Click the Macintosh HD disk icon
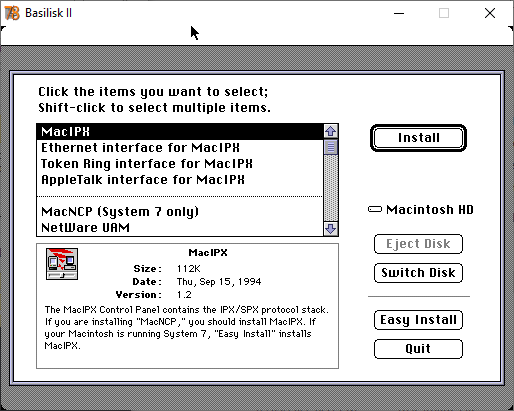The image size is (514, 411). pyautogui.click(x=375, y=209)
